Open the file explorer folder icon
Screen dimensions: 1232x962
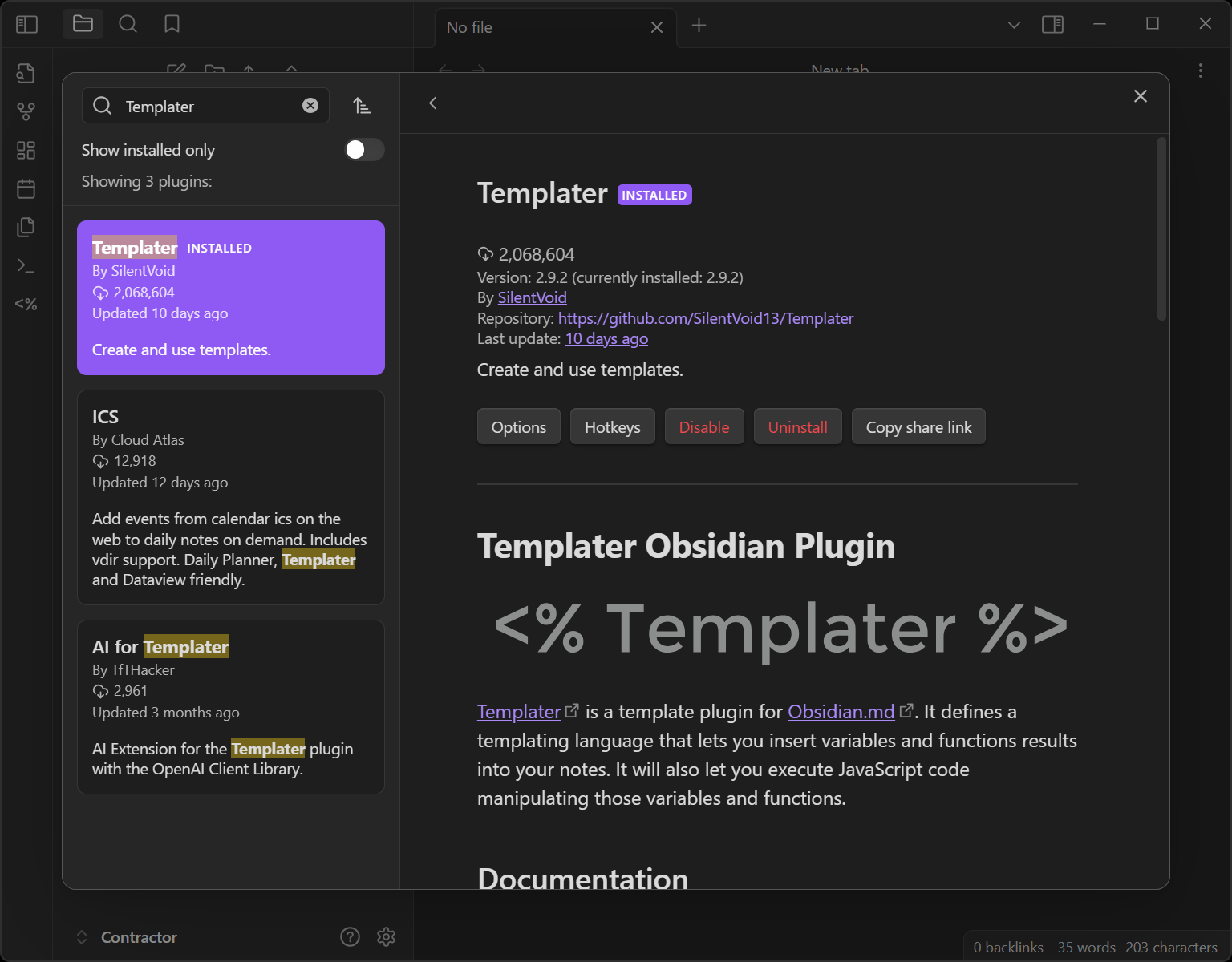(x=83, y=24)
